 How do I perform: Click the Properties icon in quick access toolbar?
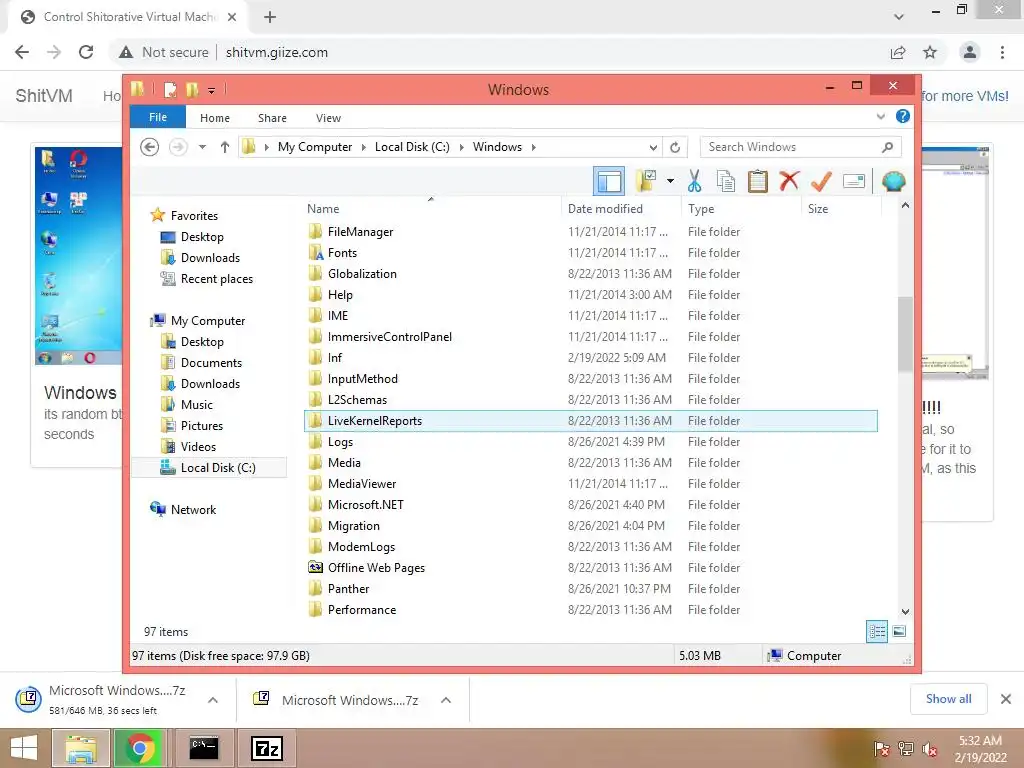170,89
